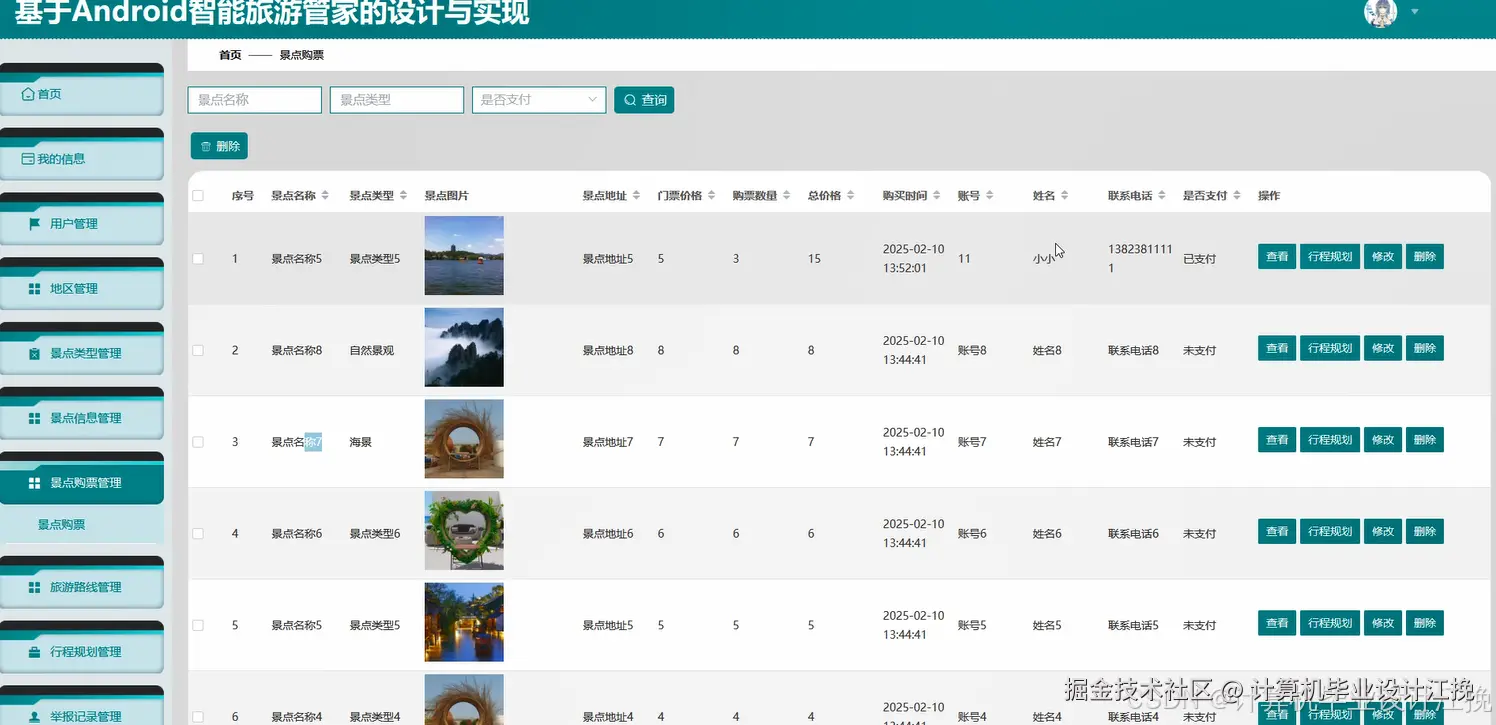Viewport: 1496px width, 725px height.
Task: Click the grid icon beside 景点信息管理
Action: tap(35, 418)
